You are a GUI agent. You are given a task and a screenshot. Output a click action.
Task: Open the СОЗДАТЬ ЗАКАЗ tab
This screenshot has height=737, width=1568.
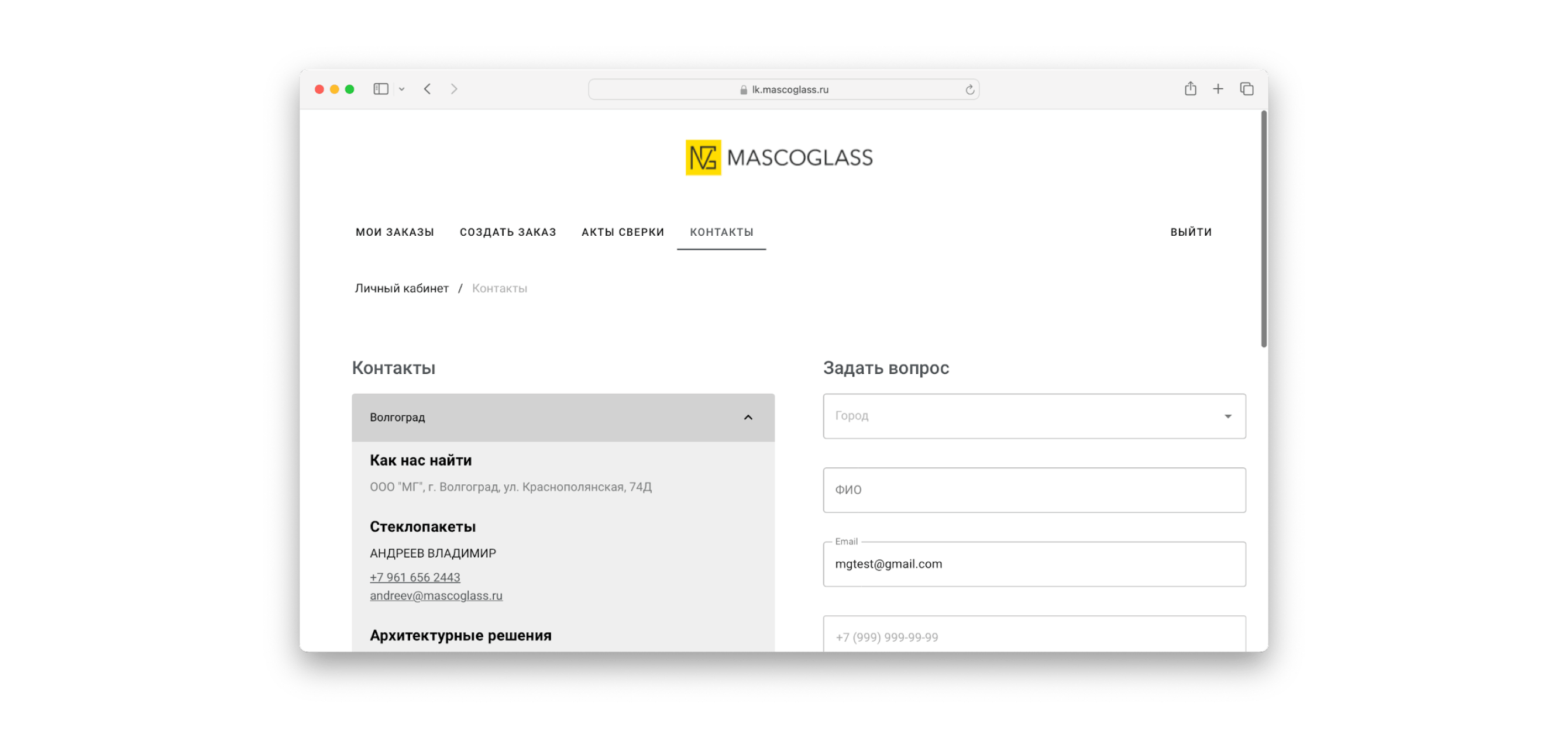pos(508,232)
